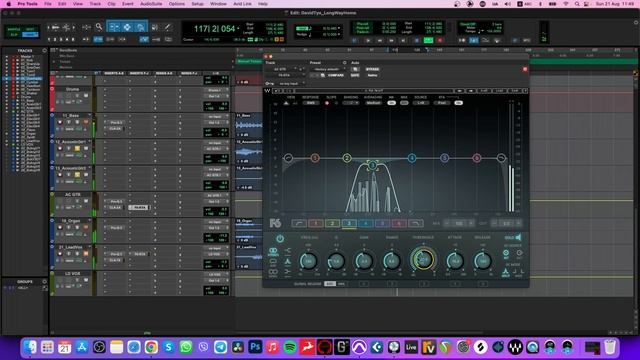This screenshot has width=640, height=360.
Task: Open the AVERAGING Medium dropdown
Action: (x=373, y=103)
